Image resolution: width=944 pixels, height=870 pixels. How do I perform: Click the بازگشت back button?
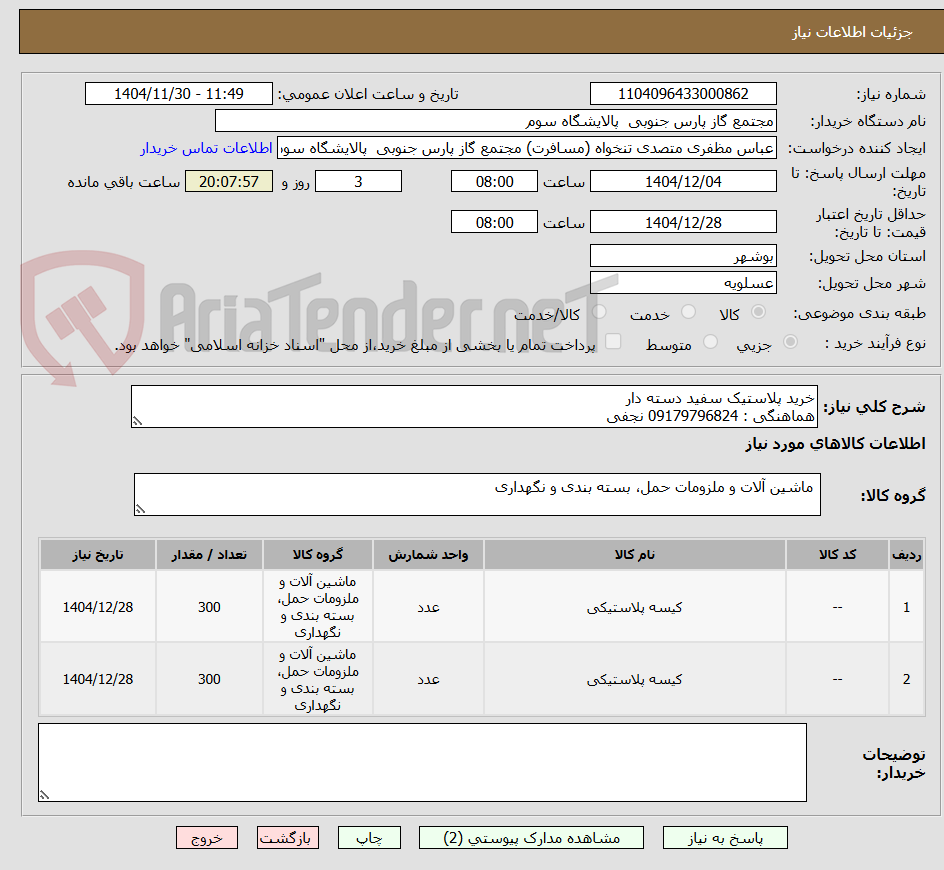point(287,837)
